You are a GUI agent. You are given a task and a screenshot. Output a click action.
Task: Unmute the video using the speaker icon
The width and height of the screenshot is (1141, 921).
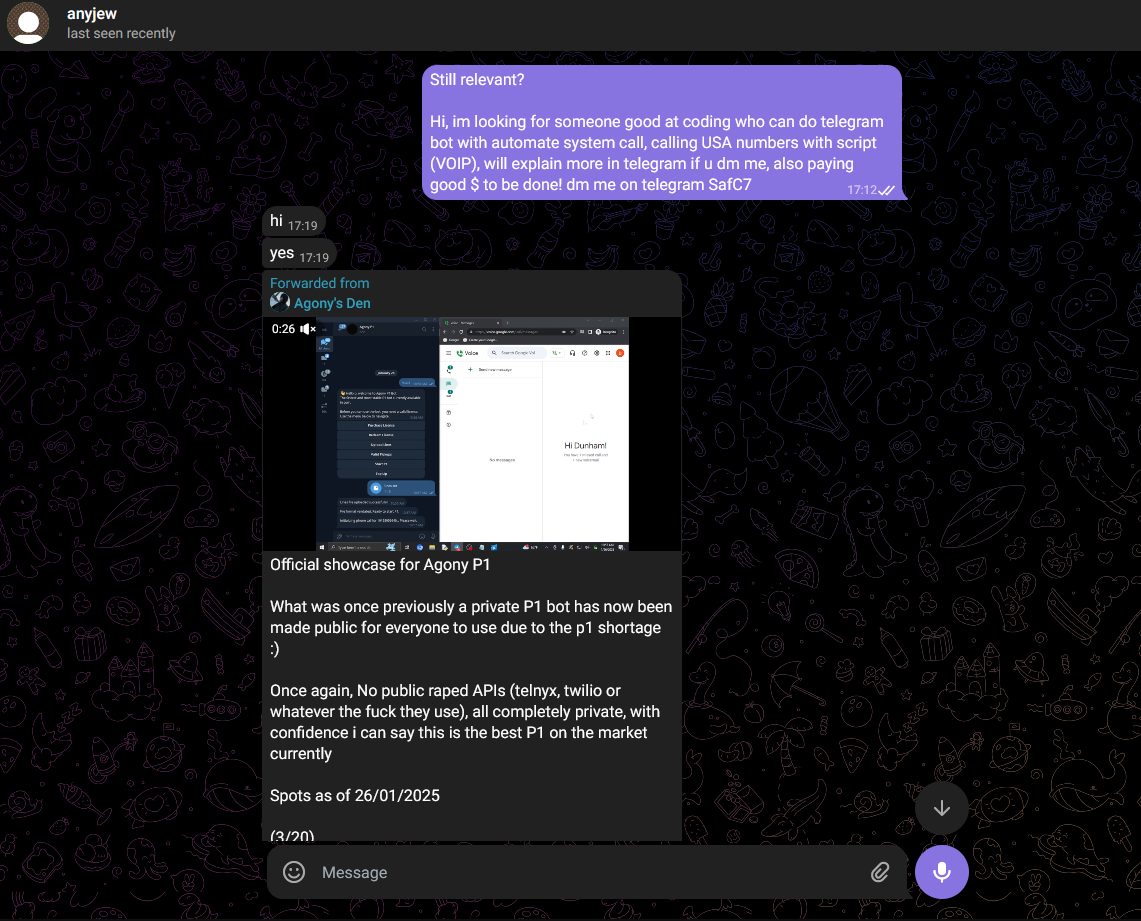tap(308, 329)
